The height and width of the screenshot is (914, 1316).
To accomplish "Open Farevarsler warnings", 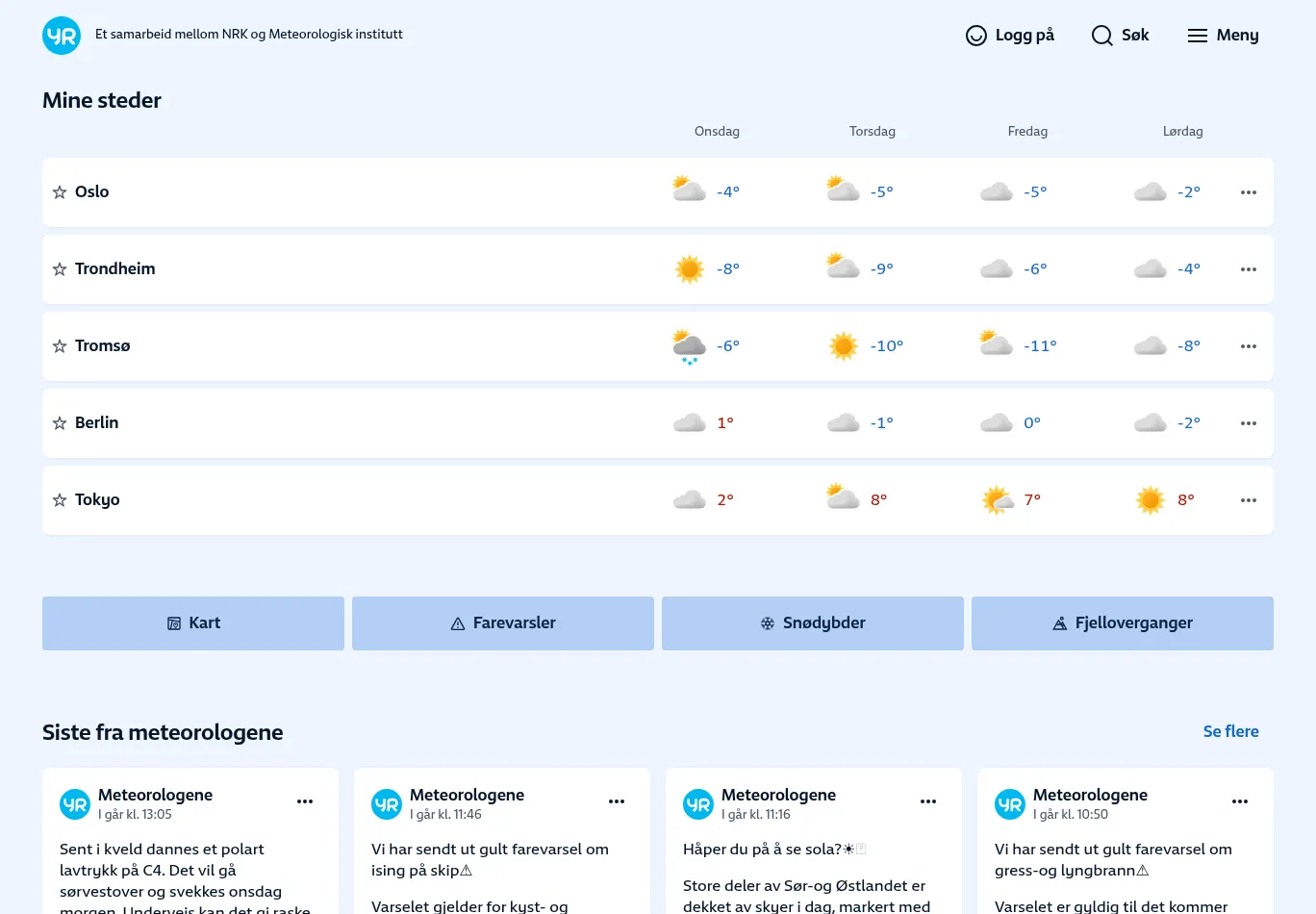I will (x=503, y=623).
